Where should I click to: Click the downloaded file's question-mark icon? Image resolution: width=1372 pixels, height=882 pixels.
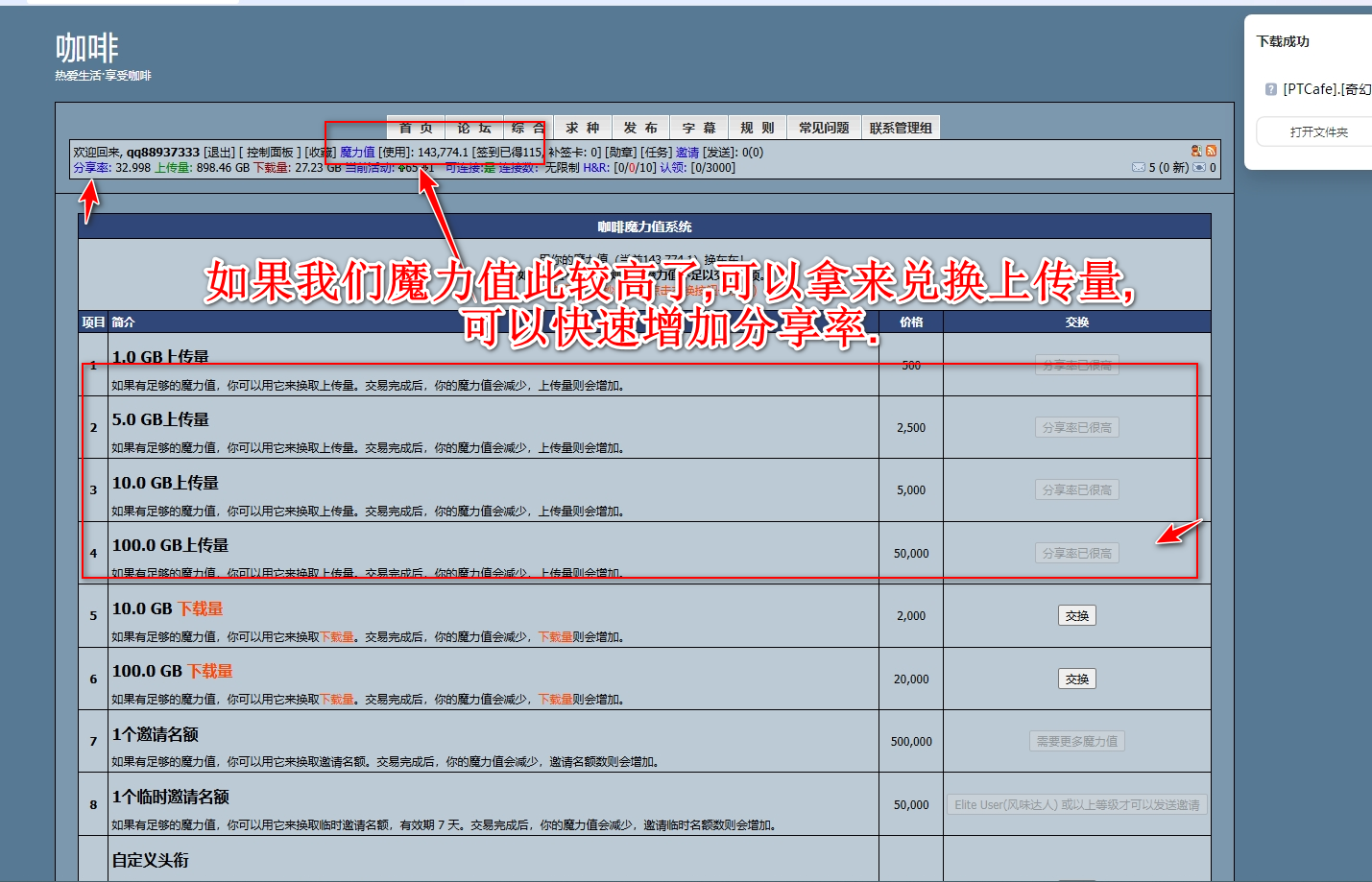pos(1270,89)
